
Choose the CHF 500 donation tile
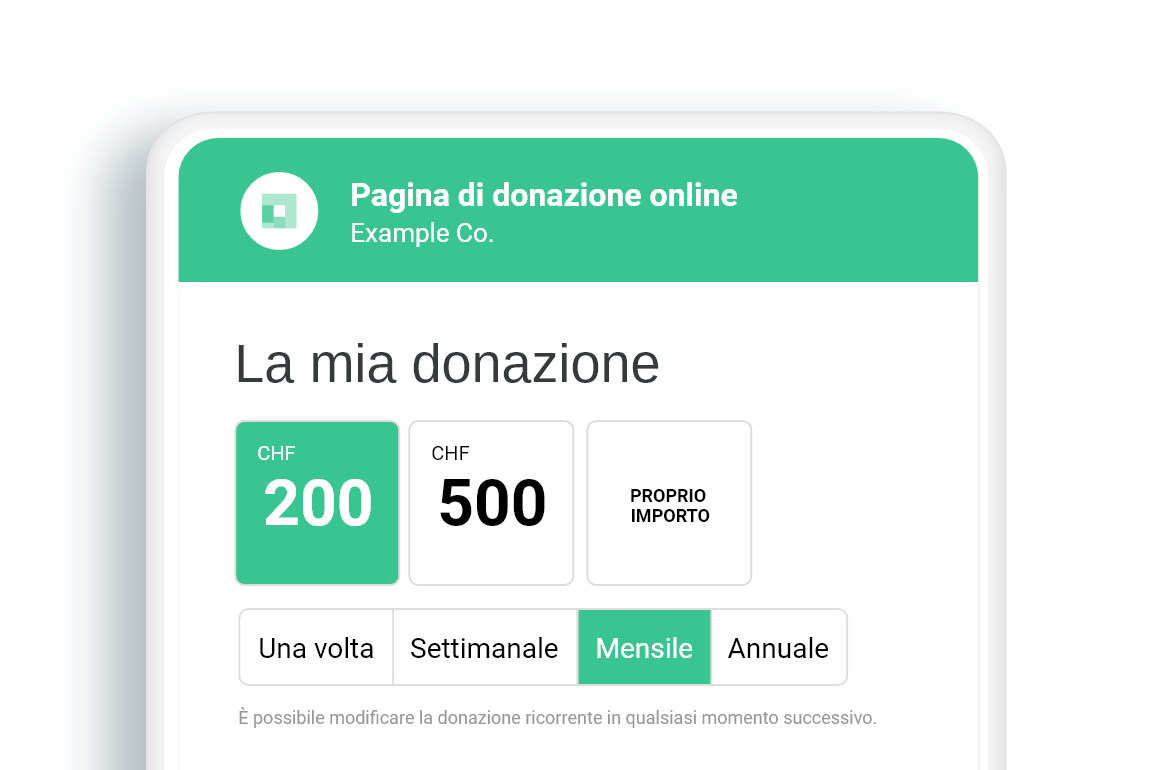pos(491,503)
